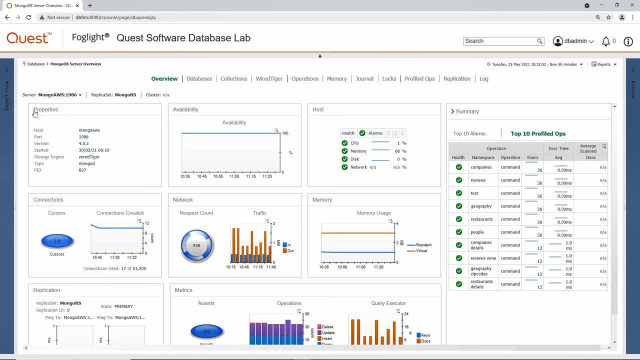
Task: Click the Namespace column header
Action: [x=483, y=158]
